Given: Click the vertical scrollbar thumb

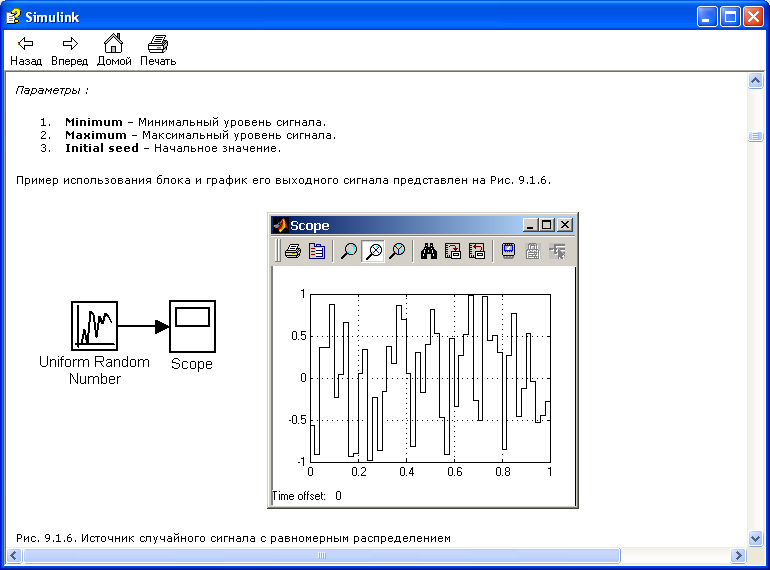Looking at the screenshot, I should point(755,136).
